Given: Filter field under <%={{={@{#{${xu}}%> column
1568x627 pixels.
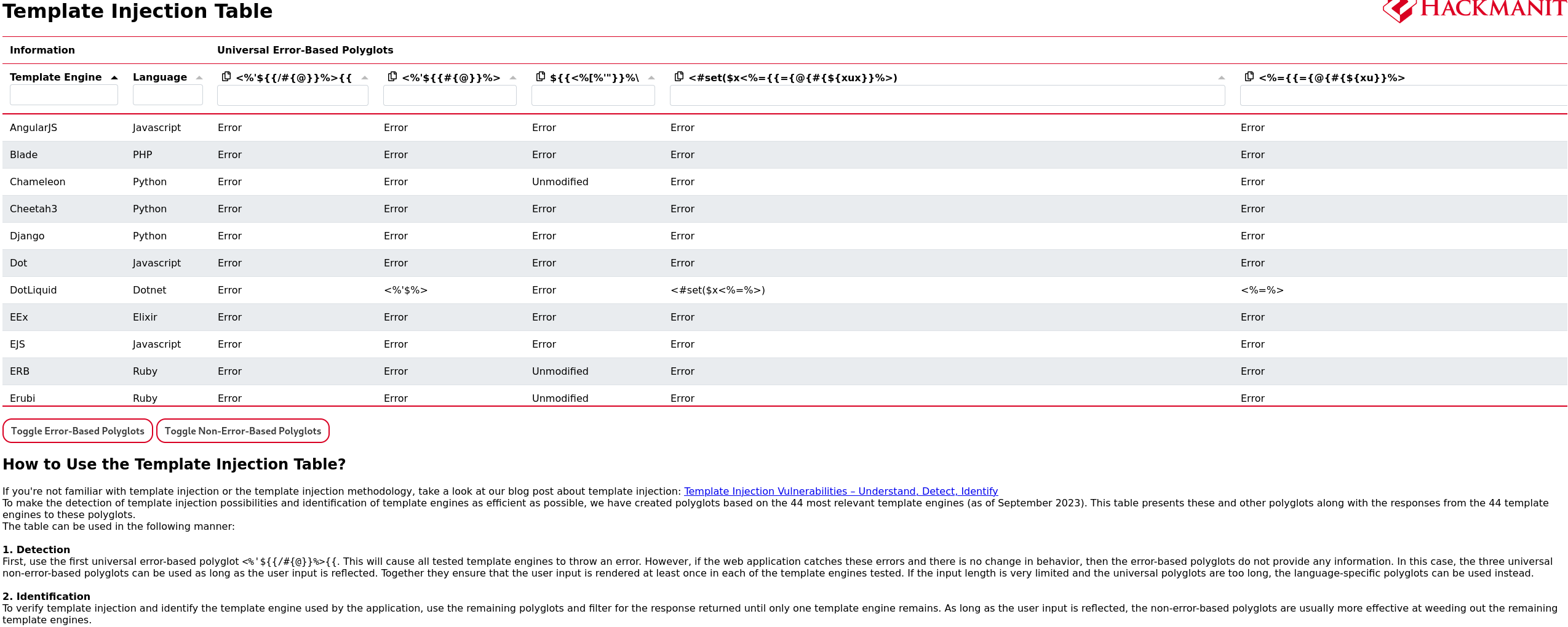Looking at the screenshot, I should point(1404,95).
